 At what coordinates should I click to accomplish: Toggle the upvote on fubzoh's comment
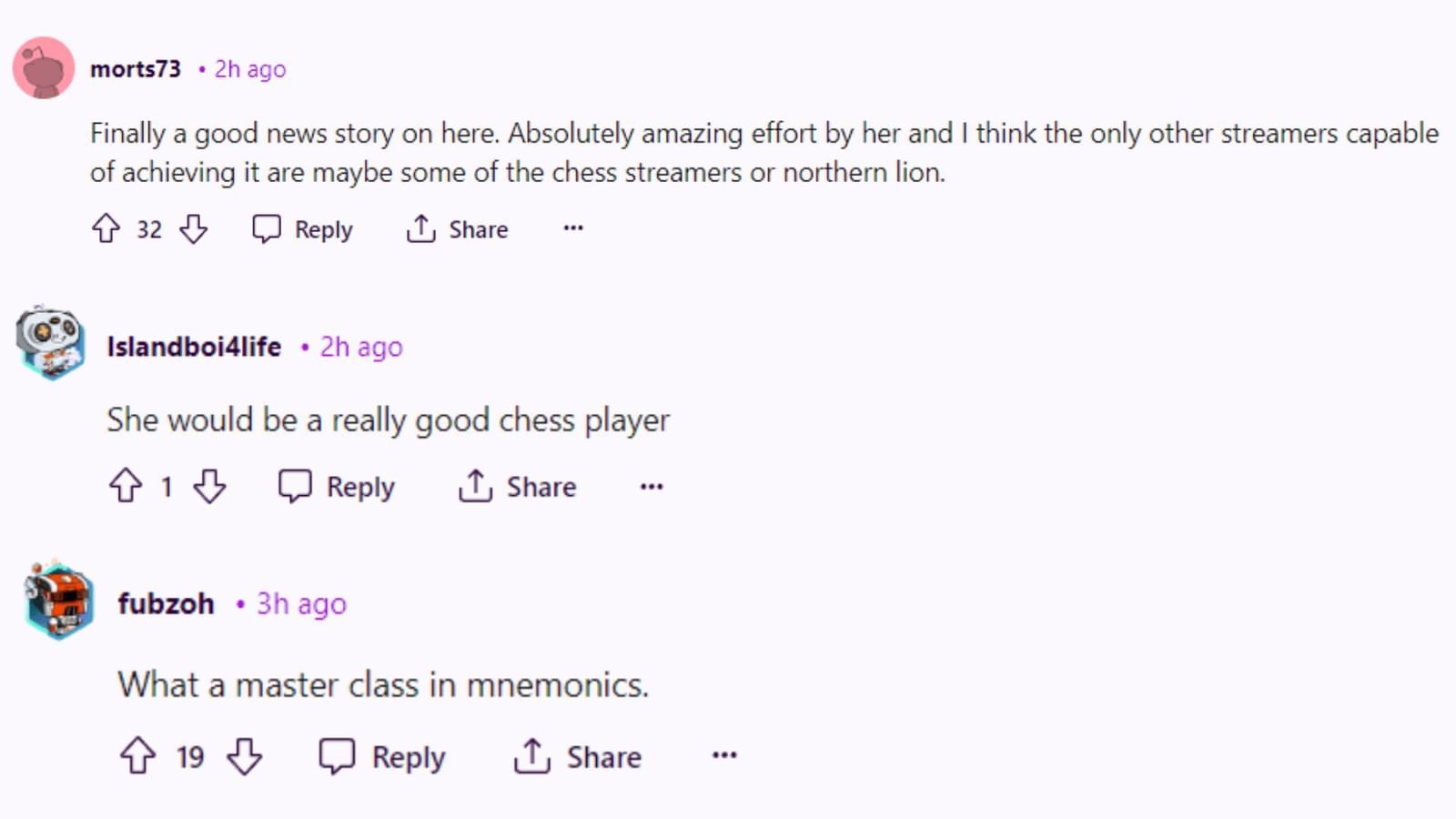tap(139, 756)
